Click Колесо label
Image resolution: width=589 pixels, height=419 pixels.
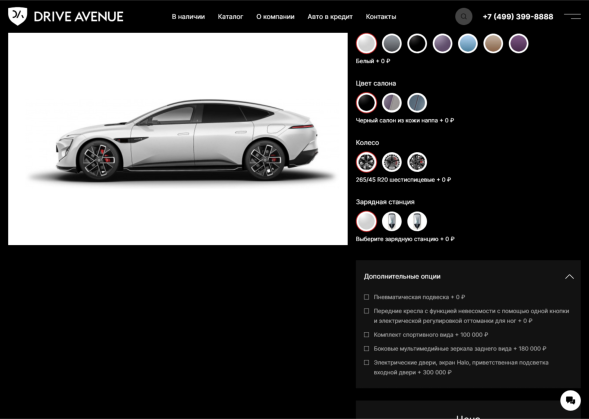tap(367, 143)
